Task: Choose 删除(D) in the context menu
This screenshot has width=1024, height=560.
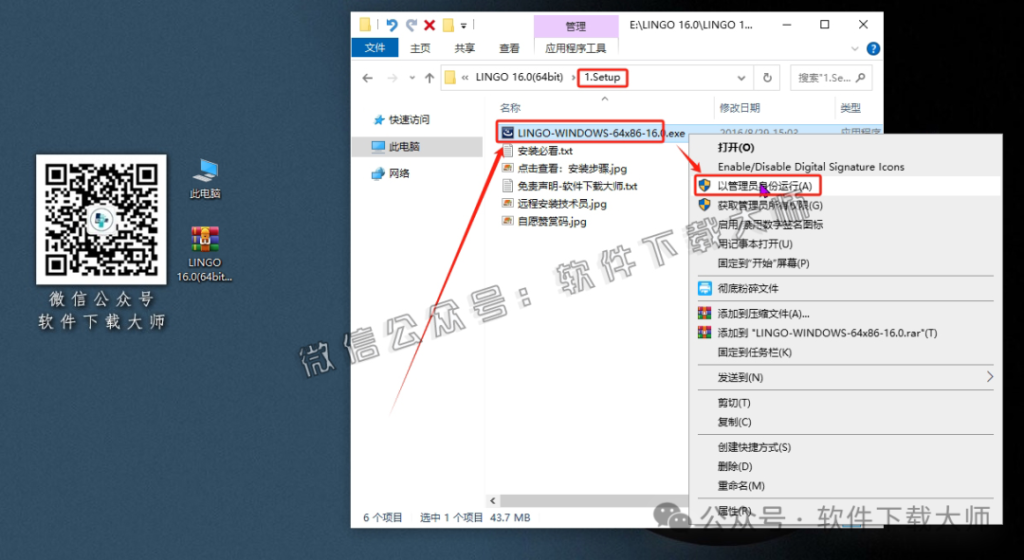Action: pos(846,467)
